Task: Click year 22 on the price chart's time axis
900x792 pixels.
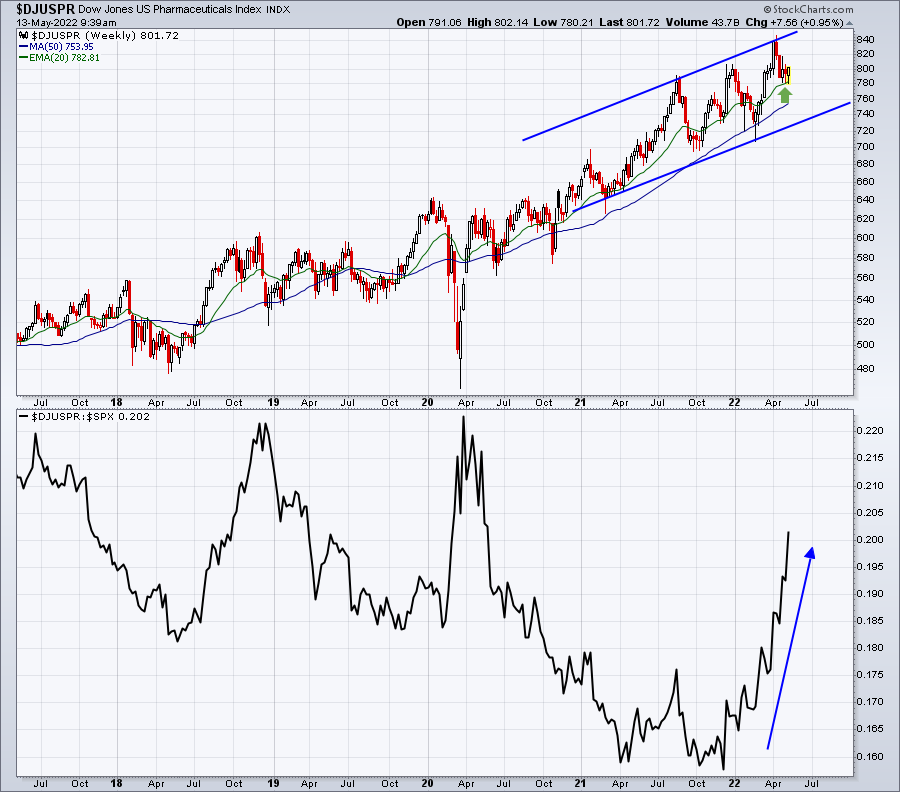Action: click(x=735, y=402)
